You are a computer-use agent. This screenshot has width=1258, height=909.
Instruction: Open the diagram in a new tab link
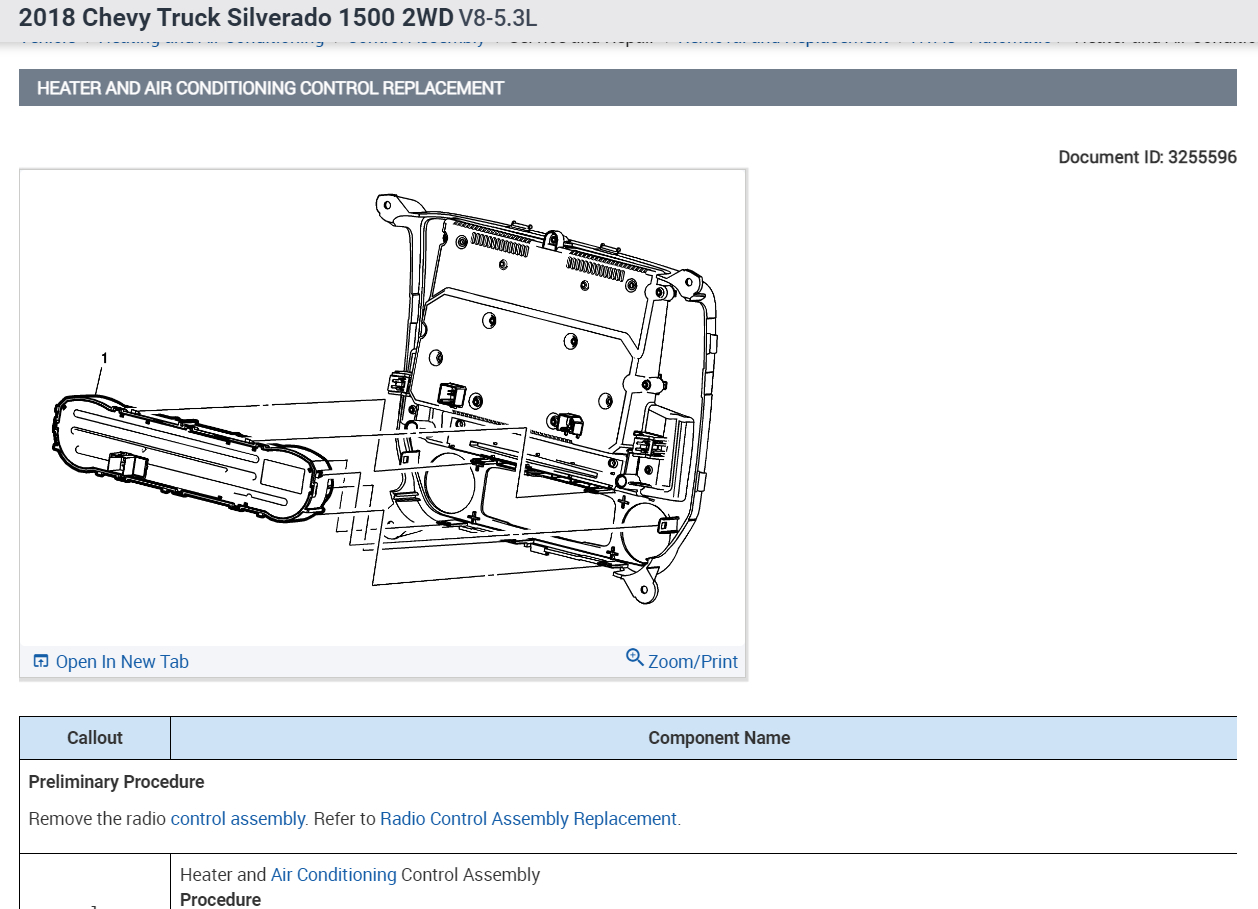pyautogui.click(x=122, y=661)
